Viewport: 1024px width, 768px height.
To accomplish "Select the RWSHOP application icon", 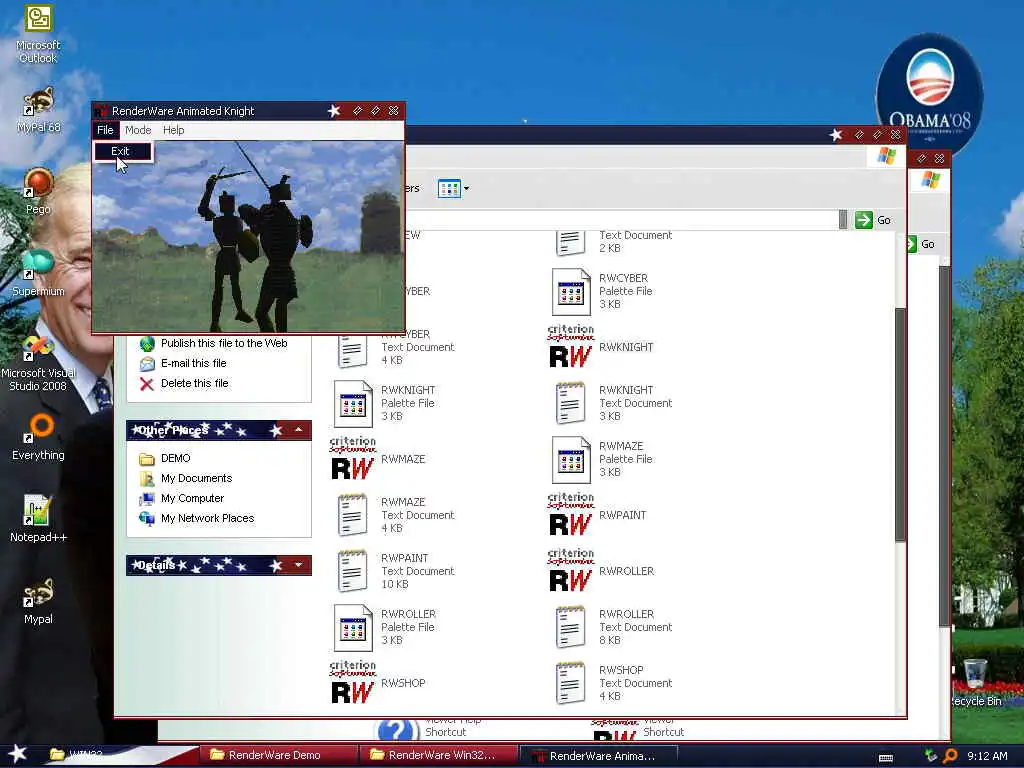I will (353, 683).
